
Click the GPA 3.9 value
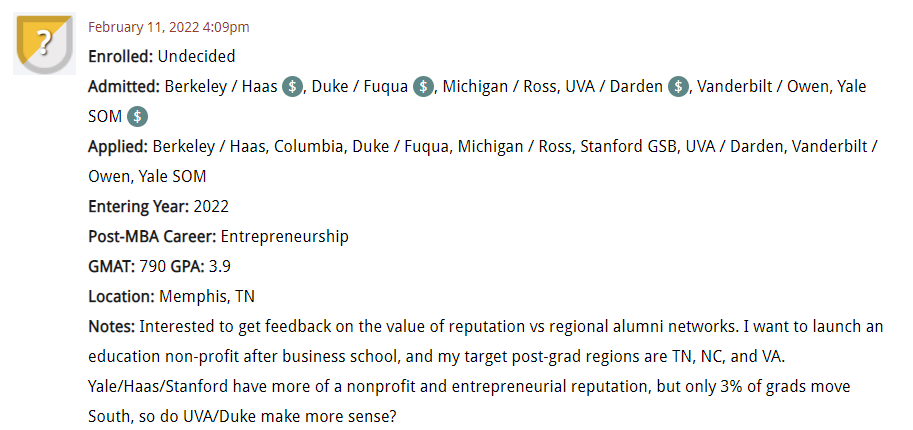point(220,267)
